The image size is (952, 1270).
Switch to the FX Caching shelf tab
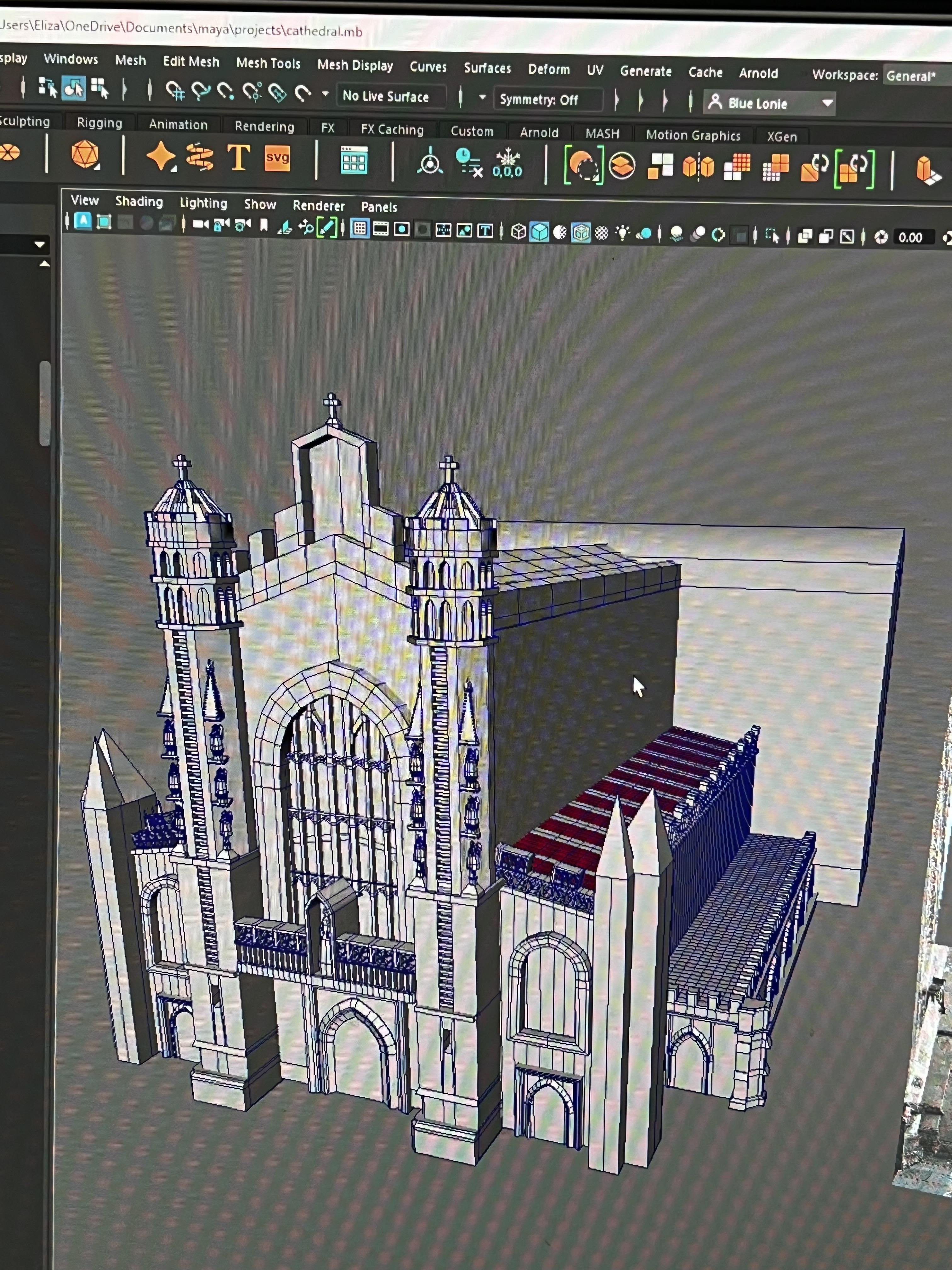[393, 130]
